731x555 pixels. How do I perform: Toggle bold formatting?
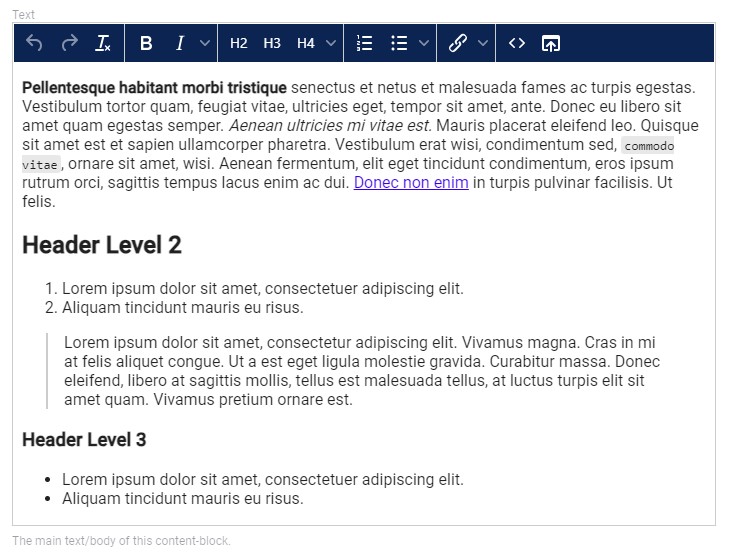tap(146, 43)
